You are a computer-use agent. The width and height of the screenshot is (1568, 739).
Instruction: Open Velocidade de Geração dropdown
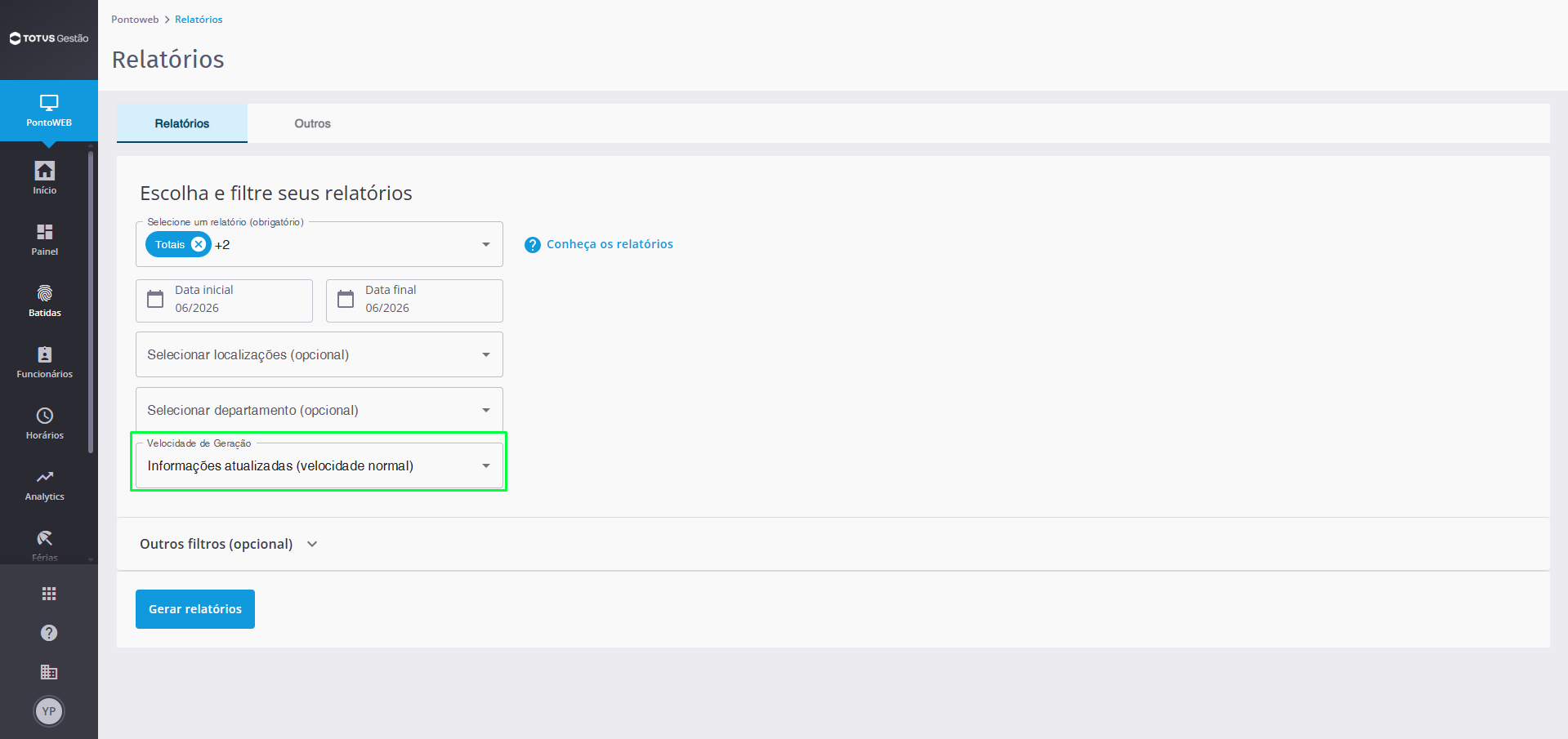tap(319, 465)
